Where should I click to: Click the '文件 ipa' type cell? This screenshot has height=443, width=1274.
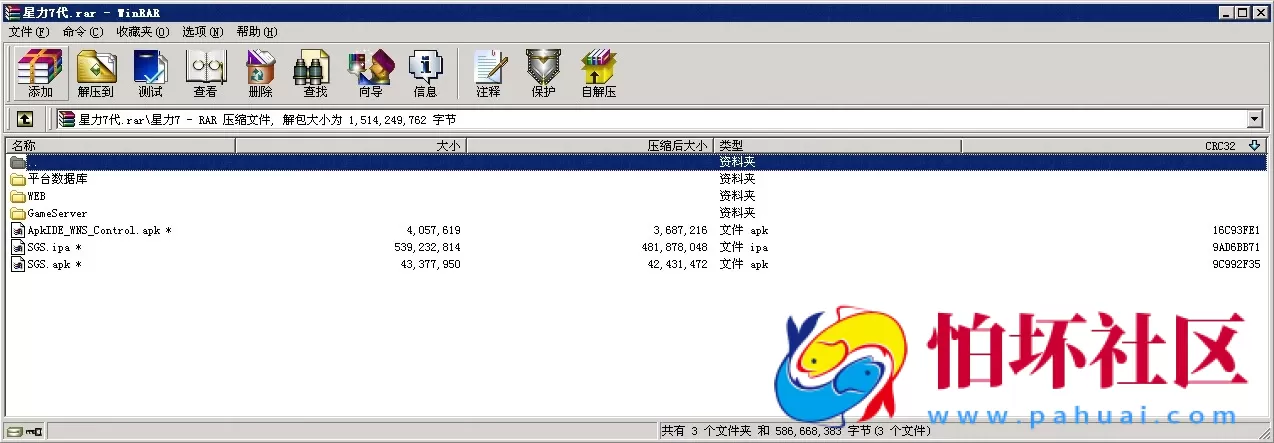(744, 247)
